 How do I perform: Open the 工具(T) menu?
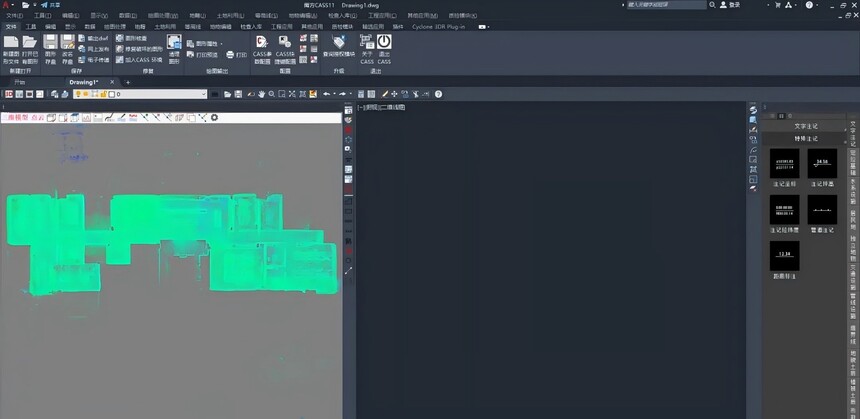click(43, 15)
